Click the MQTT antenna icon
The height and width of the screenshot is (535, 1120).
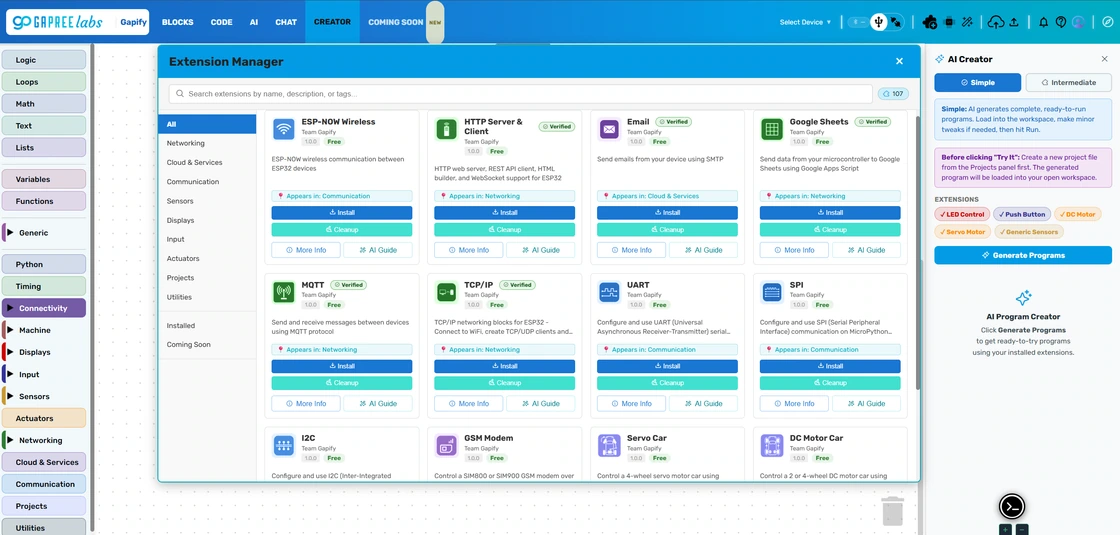coord(284,292)
